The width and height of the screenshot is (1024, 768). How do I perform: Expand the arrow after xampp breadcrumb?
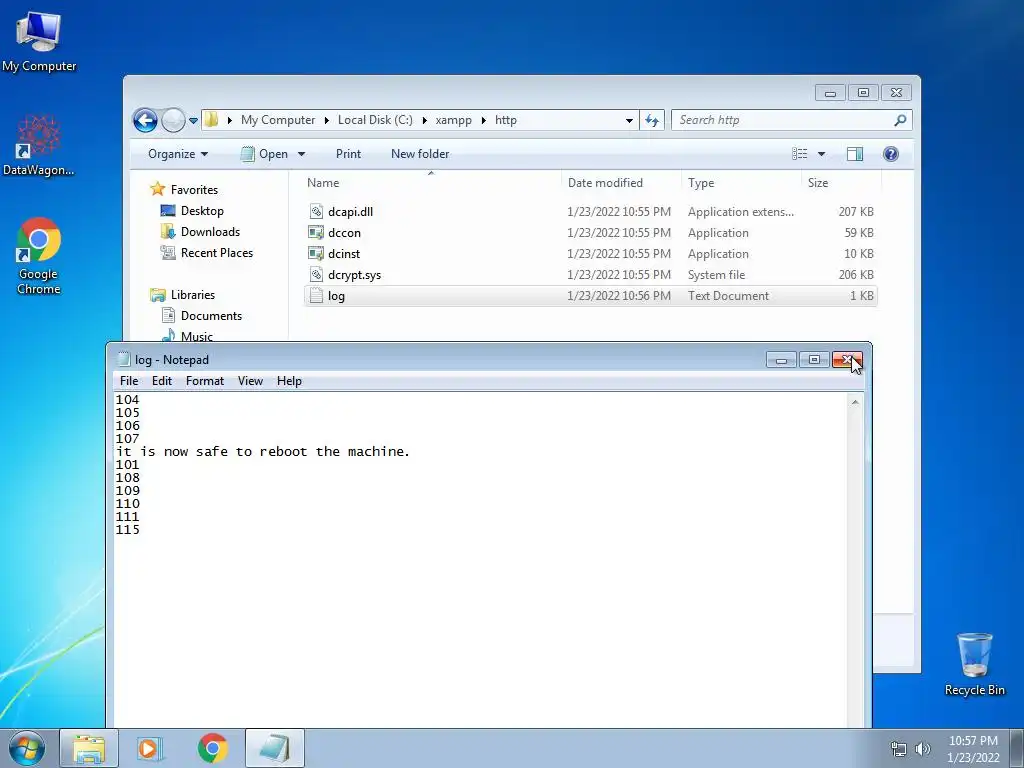coord(484,120)
